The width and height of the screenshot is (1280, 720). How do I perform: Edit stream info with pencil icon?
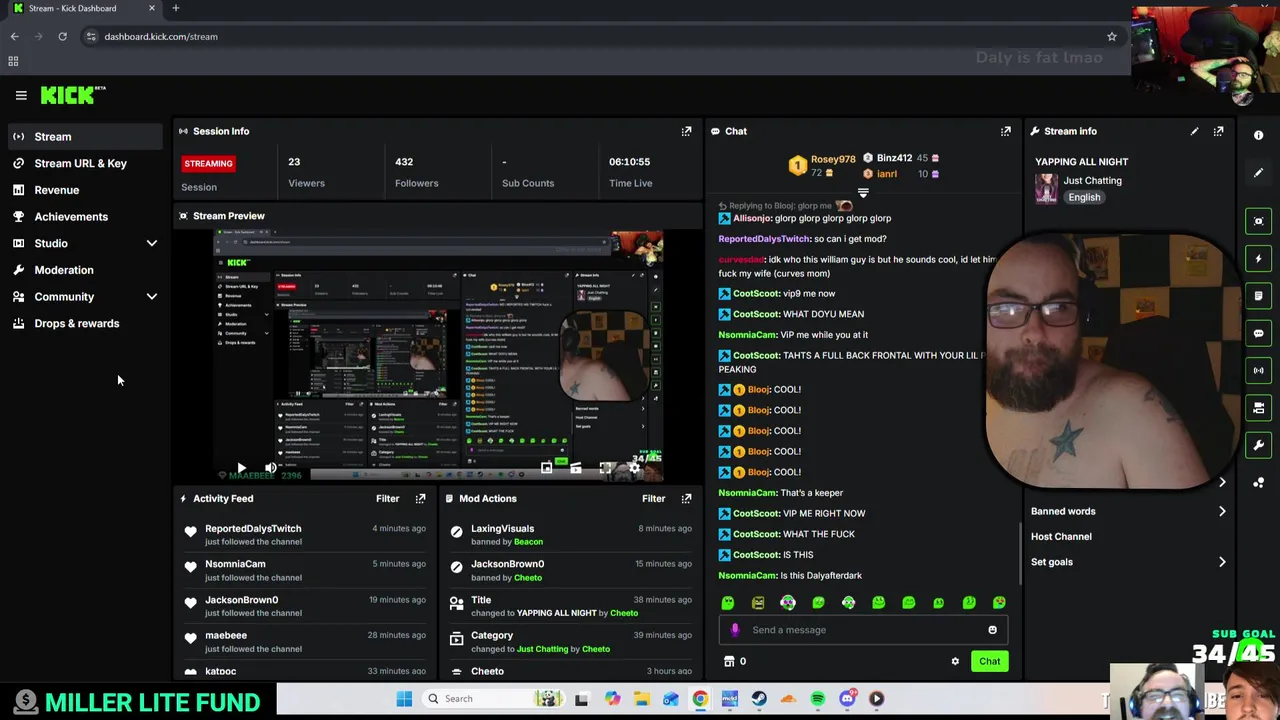pyautogui.click(x=1194, y=131)
